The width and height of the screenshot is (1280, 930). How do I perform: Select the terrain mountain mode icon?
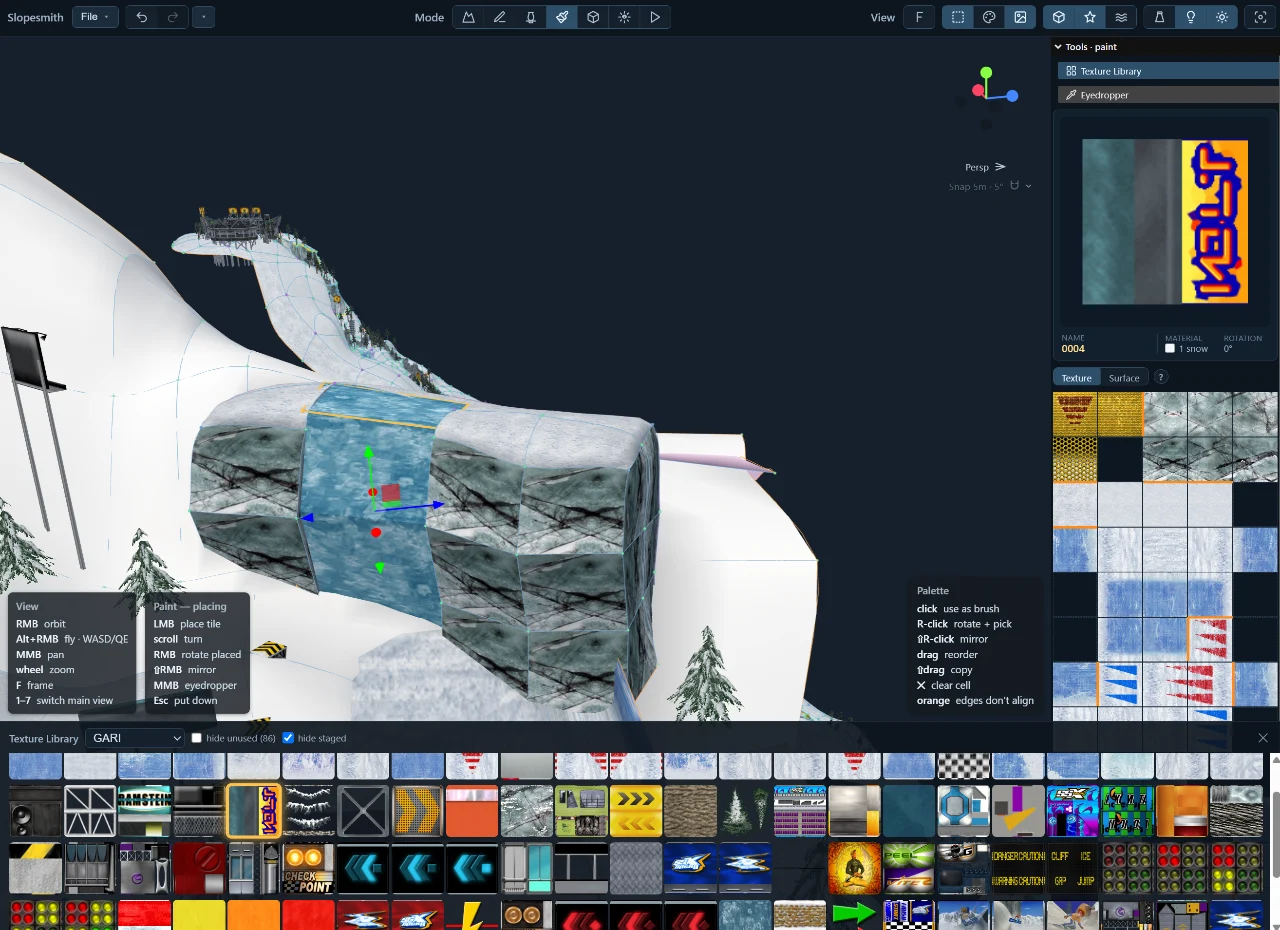pos(468,17)
